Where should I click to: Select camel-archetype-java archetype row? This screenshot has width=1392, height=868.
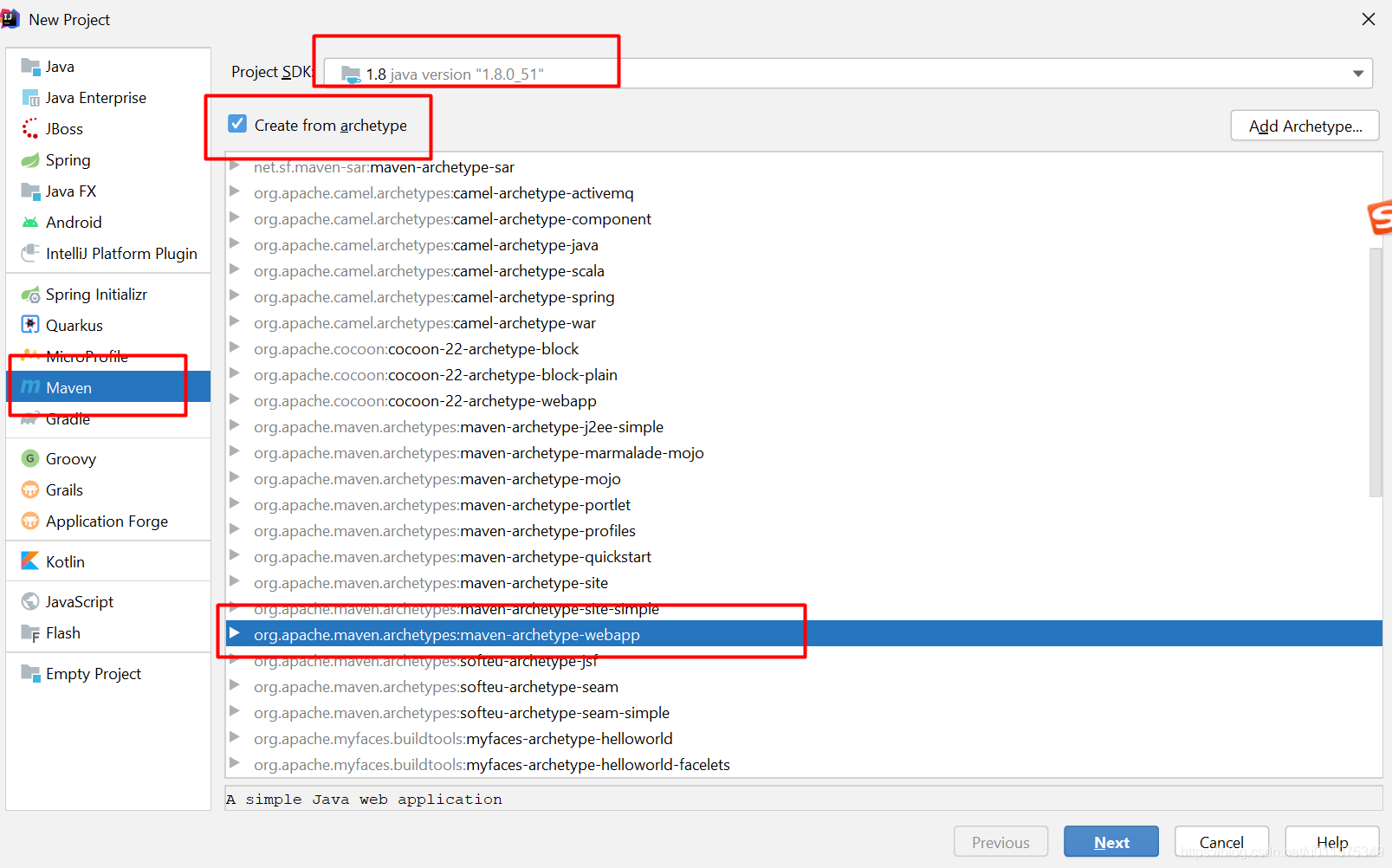click(803, 244)
